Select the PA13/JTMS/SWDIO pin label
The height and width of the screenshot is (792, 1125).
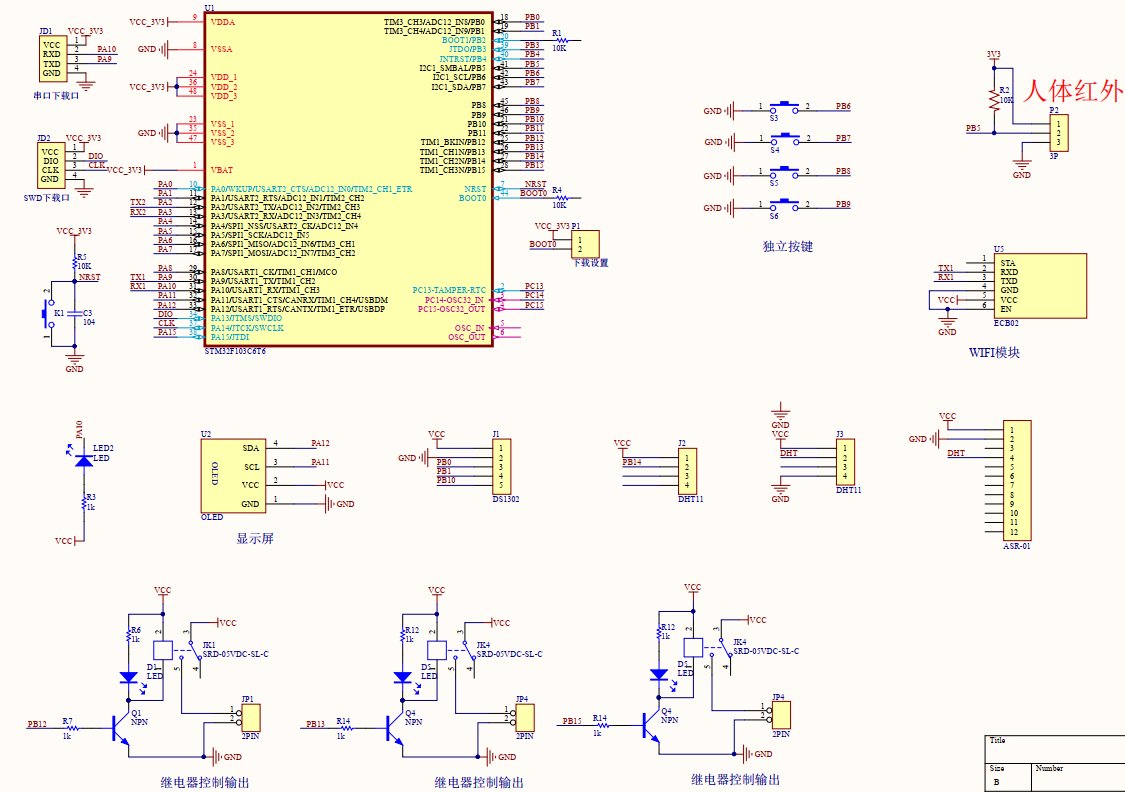pyautogui.click(x=246, y=318)
